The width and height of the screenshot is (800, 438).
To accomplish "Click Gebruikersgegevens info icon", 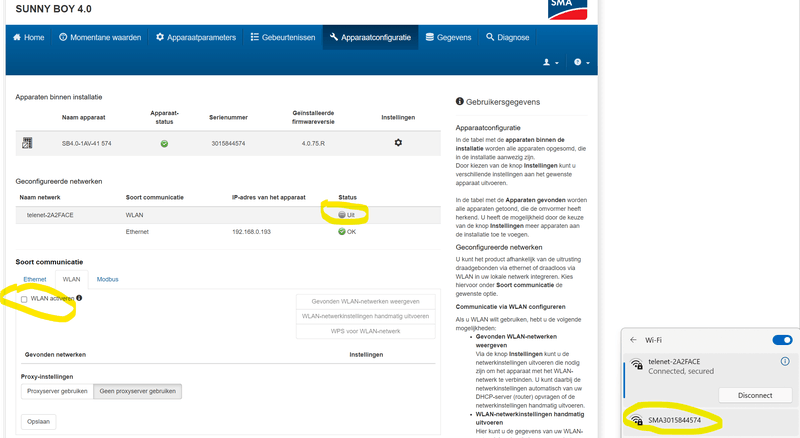I will (x=460, y=102).
